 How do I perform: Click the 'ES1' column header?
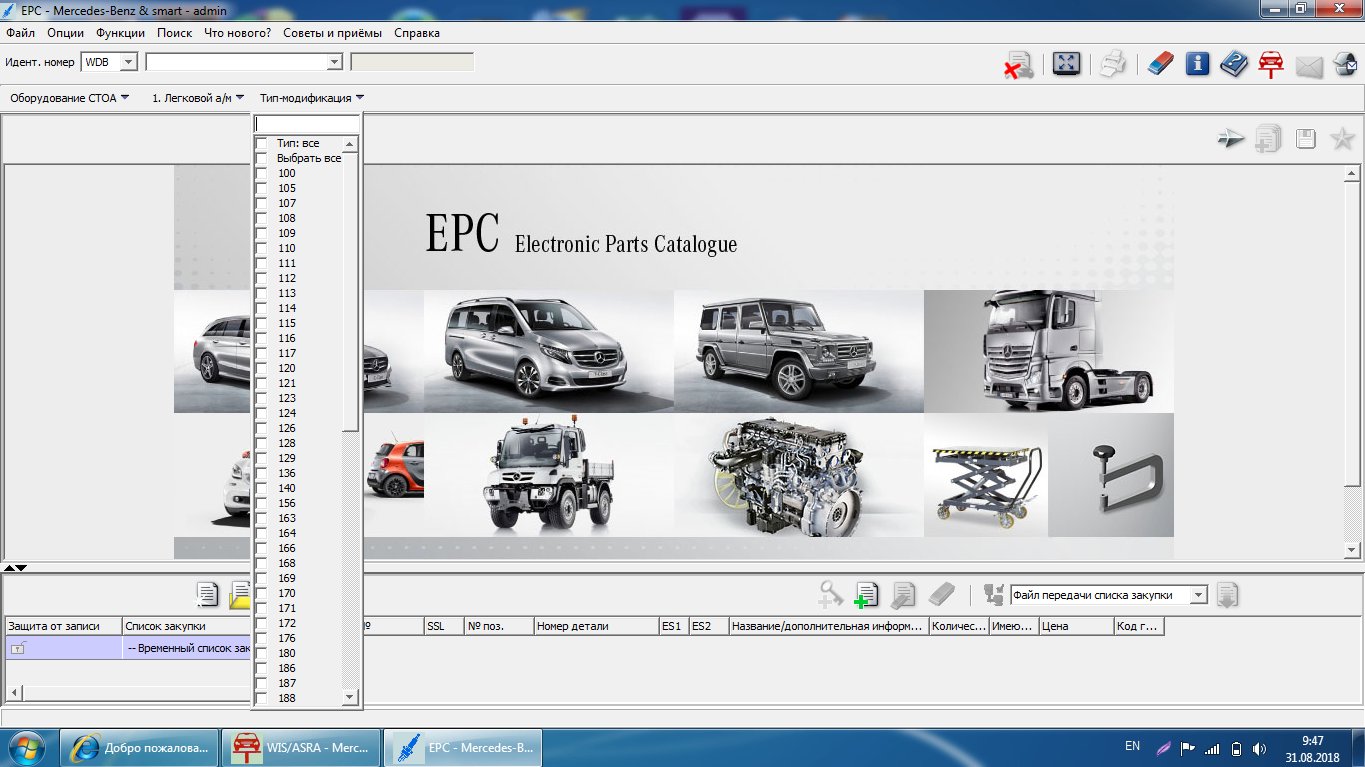click(673, 626)
